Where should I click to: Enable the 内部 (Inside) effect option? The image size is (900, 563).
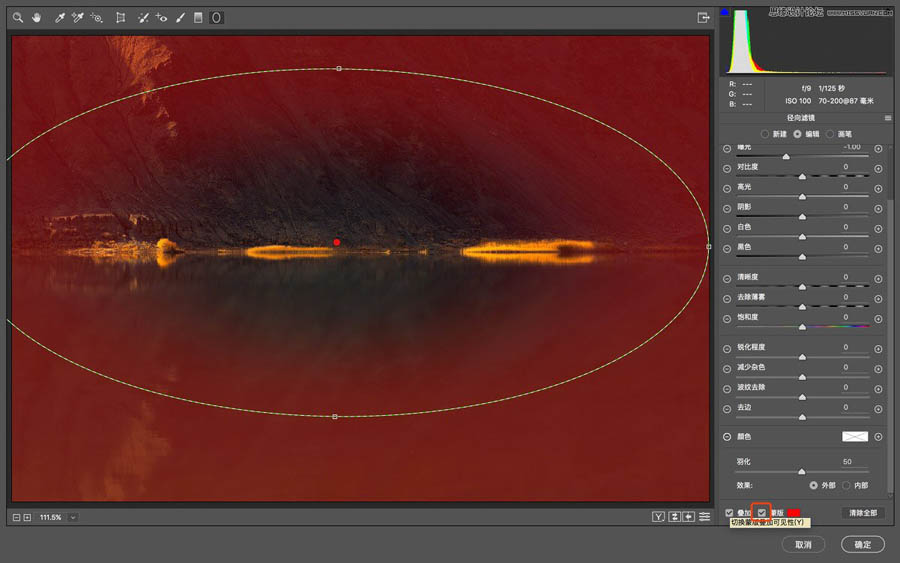coord(846,485)
